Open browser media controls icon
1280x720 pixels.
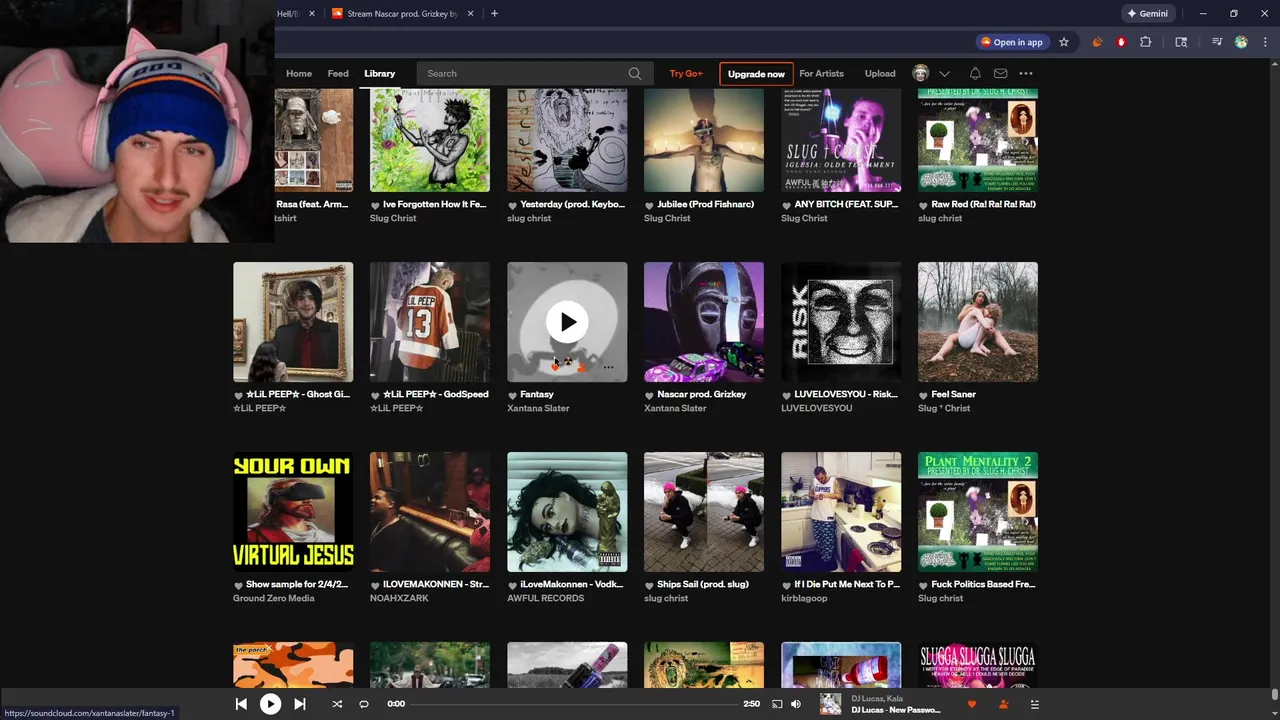point(1217,42)
